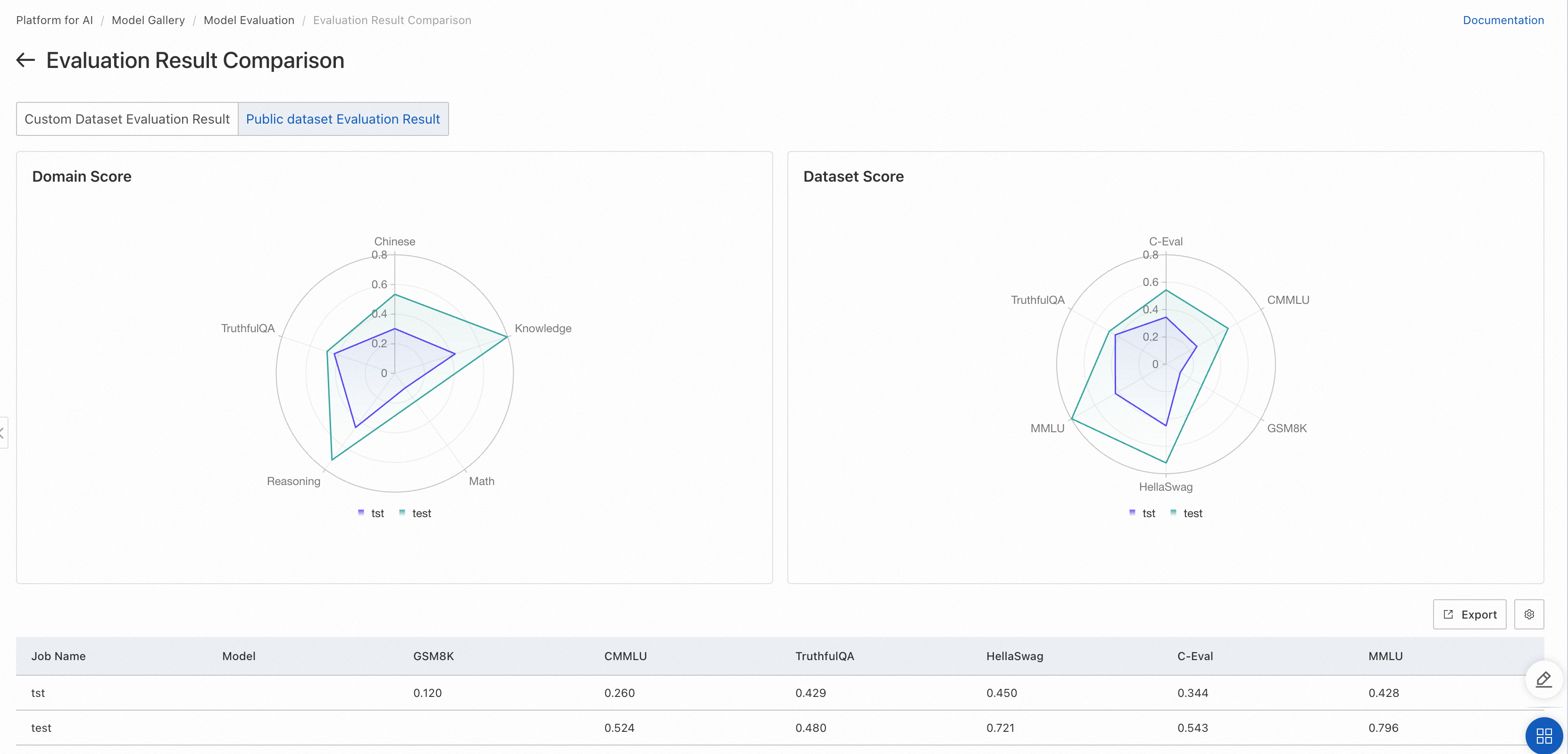
Task: Click GSM8K value 0.120 in tst row
Action: (427, 693)
